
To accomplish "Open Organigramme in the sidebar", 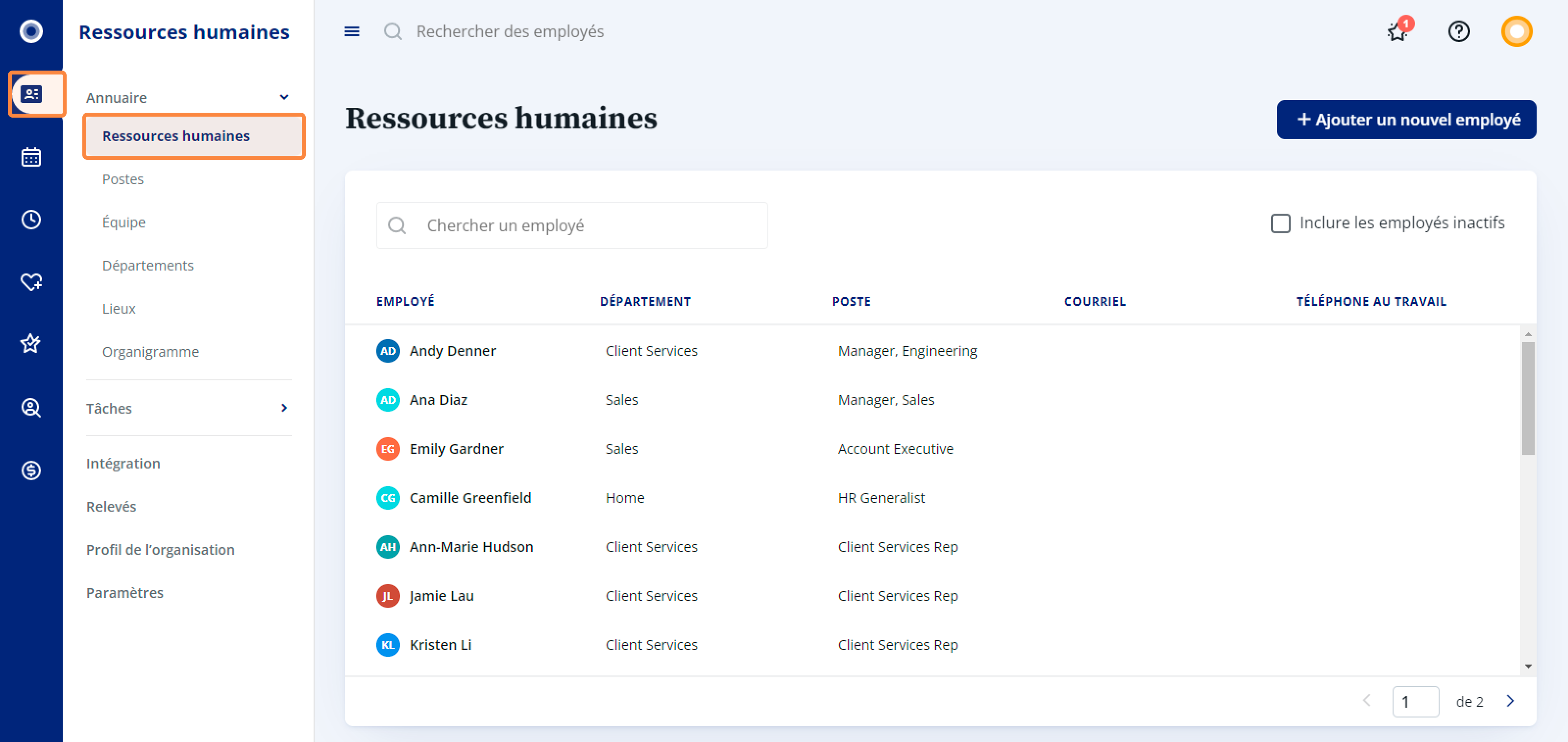I will [x=150, y=352].
